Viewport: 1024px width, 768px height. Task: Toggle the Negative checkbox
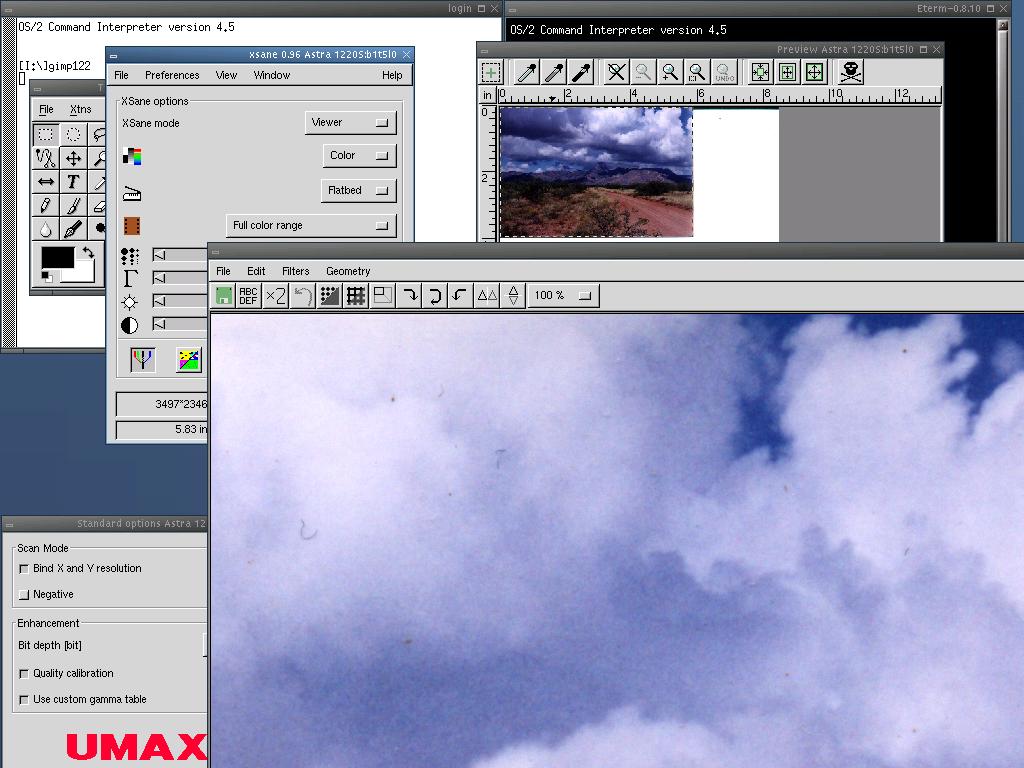coord(24,595)
